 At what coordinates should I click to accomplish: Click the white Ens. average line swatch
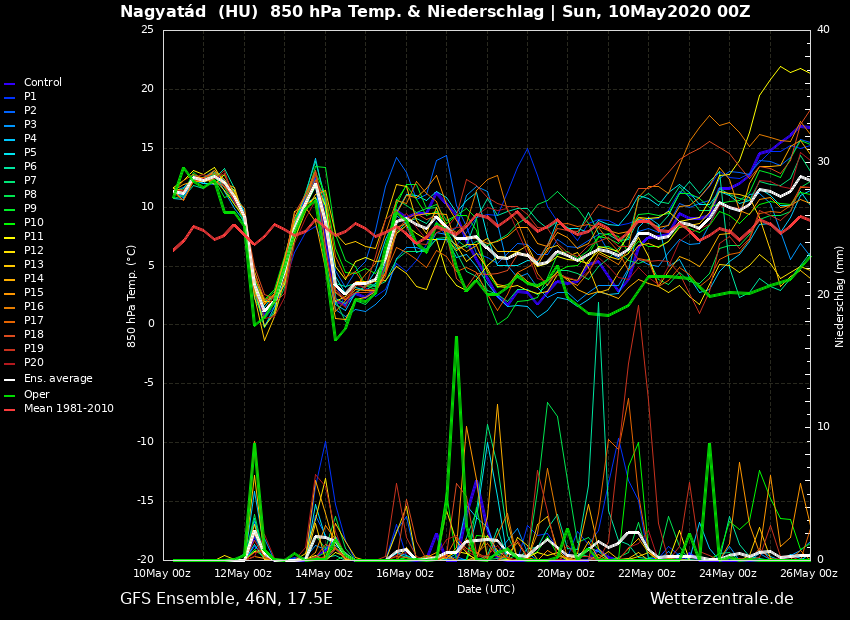[10, 380]
